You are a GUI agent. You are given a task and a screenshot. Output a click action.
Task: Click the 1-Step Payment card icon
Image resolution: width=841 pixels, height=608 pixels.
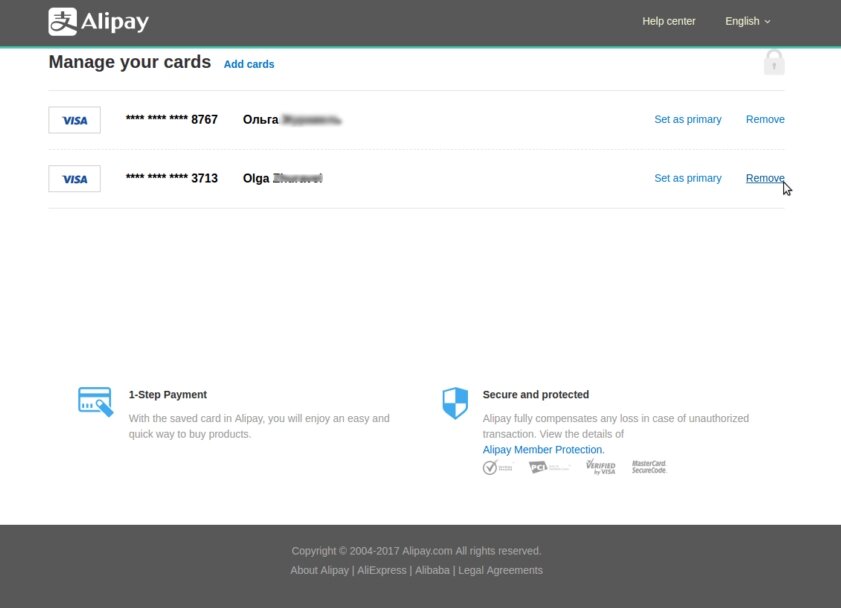click(95, 402)
